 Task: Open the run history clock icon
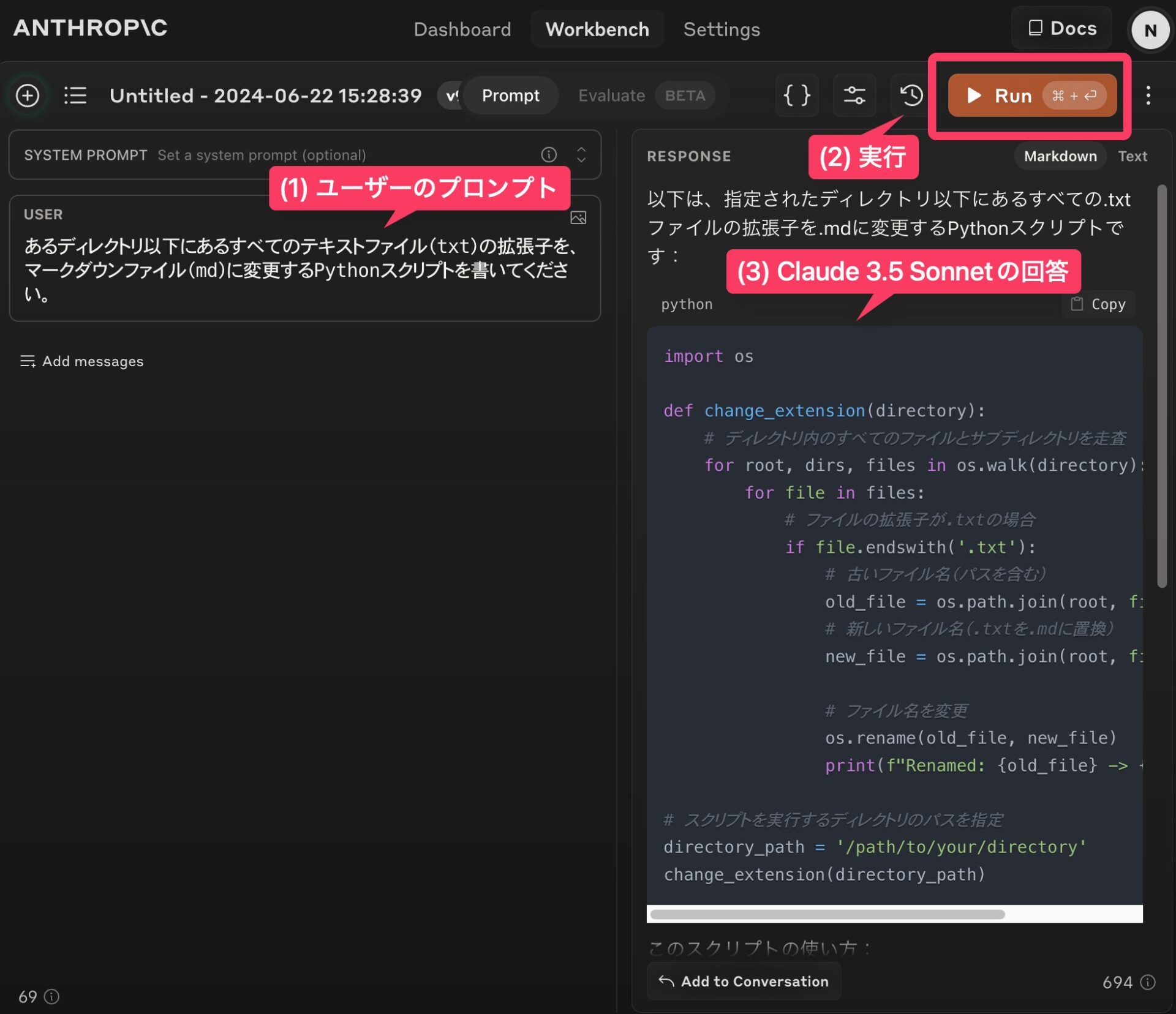[911, 96]
